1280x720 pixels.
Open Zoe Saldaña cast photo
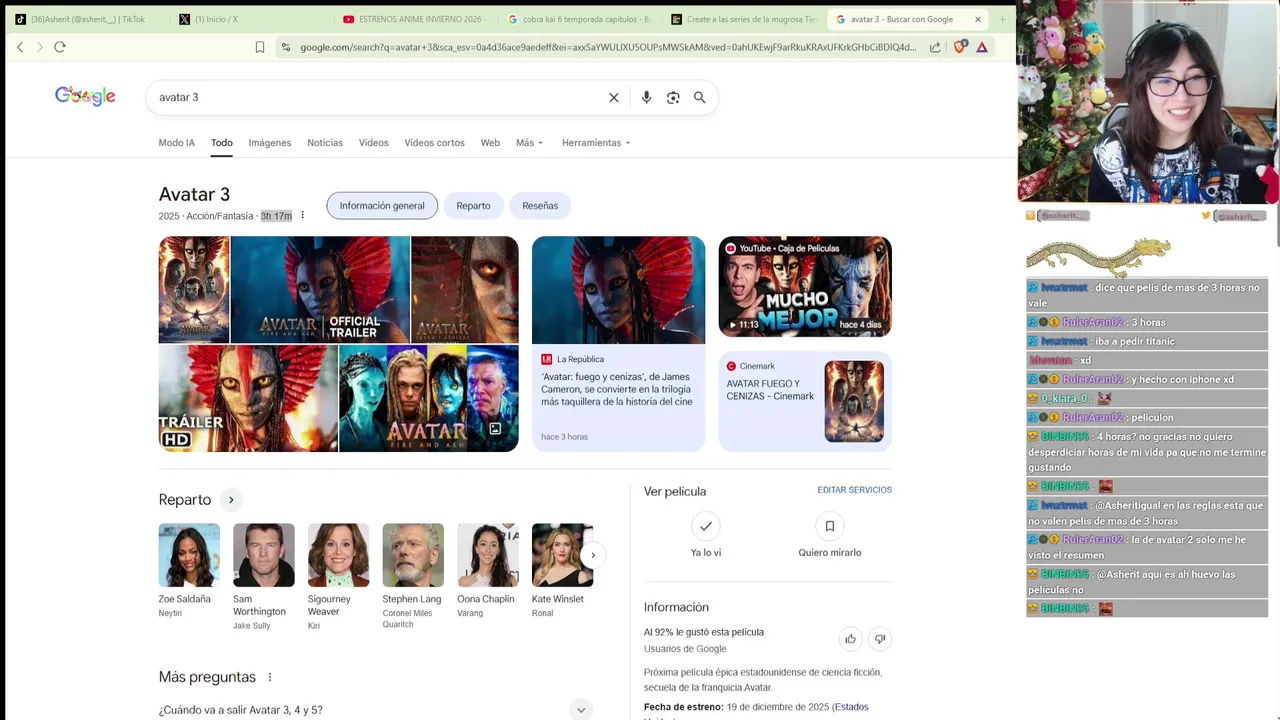189,555
